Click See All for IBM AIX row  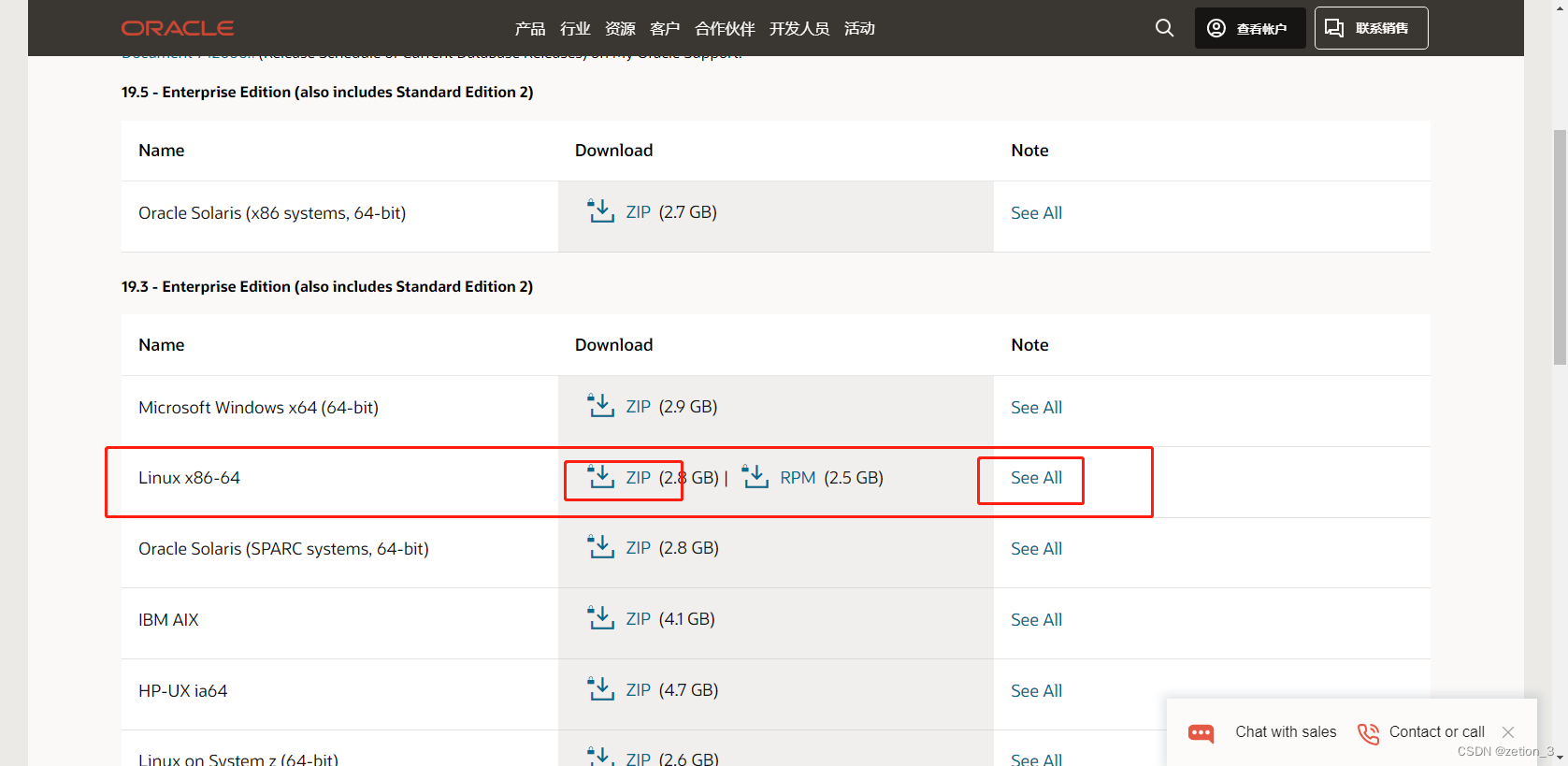tap(1036, 620)
